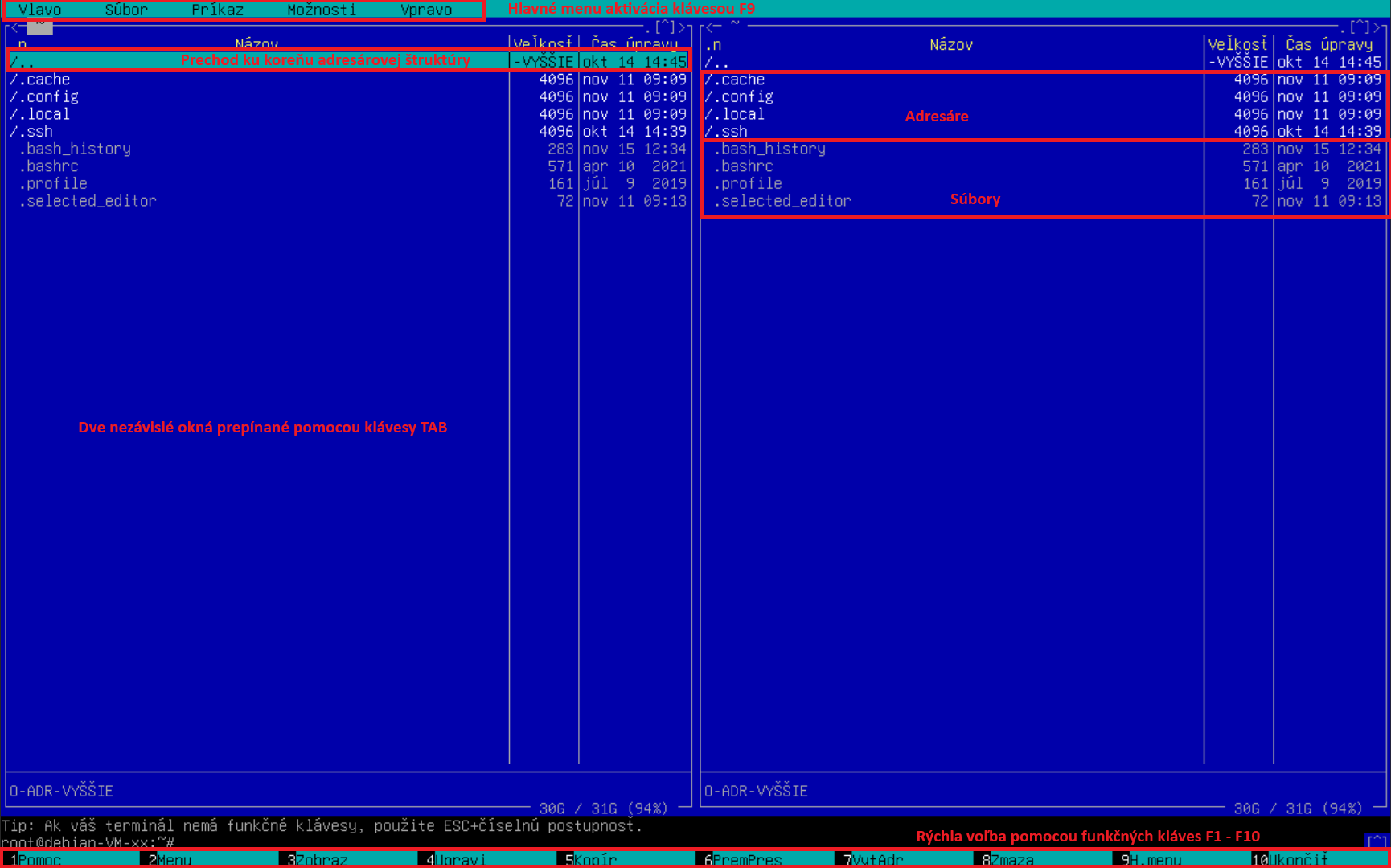This screenshot has height=868, width=1391.
Task: Open the Súbor menu
Action: pos(126,10)
